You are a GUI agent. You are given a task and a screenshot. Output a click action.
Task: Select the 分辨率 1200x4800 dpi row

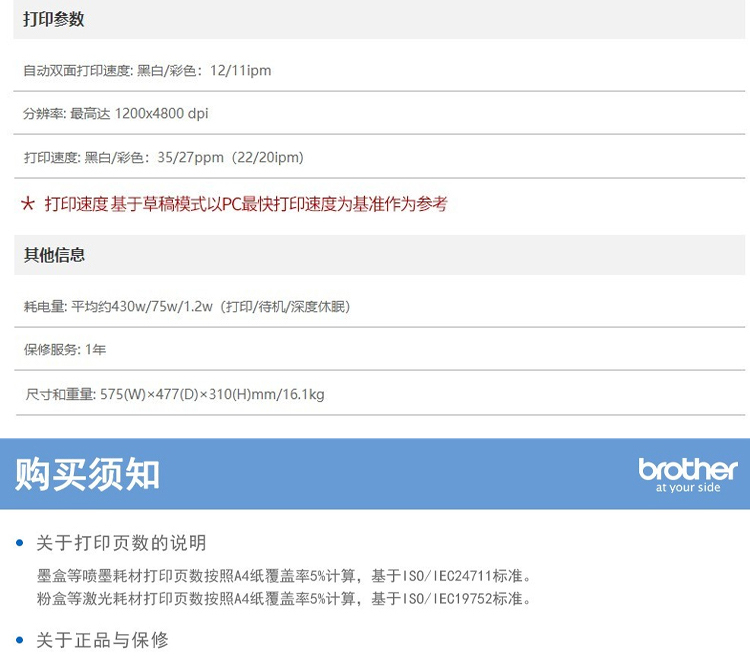pyautogui.click(x=379, y=113)
